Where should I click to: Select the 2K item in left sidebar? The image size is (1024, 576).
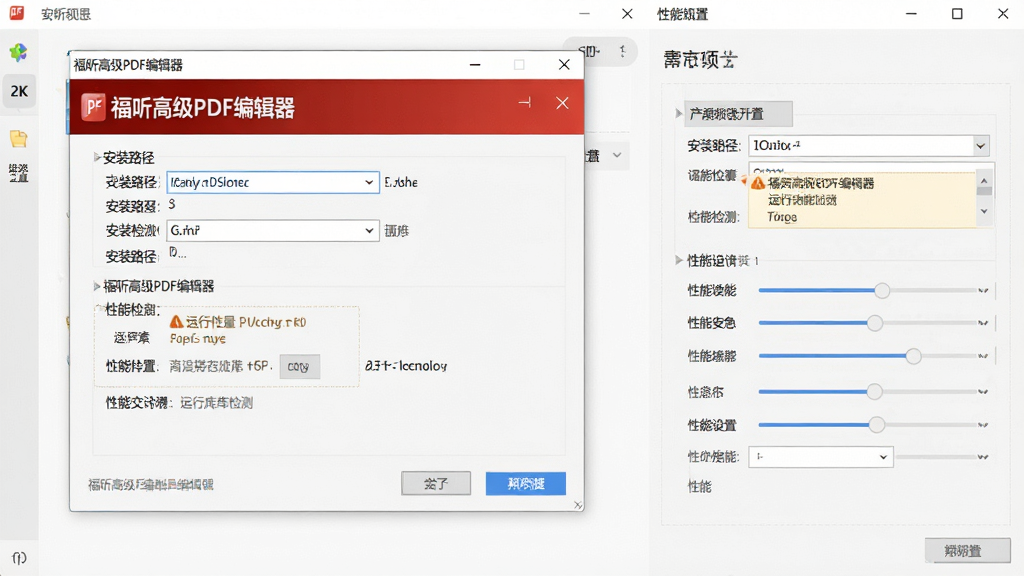coord(19,91)
